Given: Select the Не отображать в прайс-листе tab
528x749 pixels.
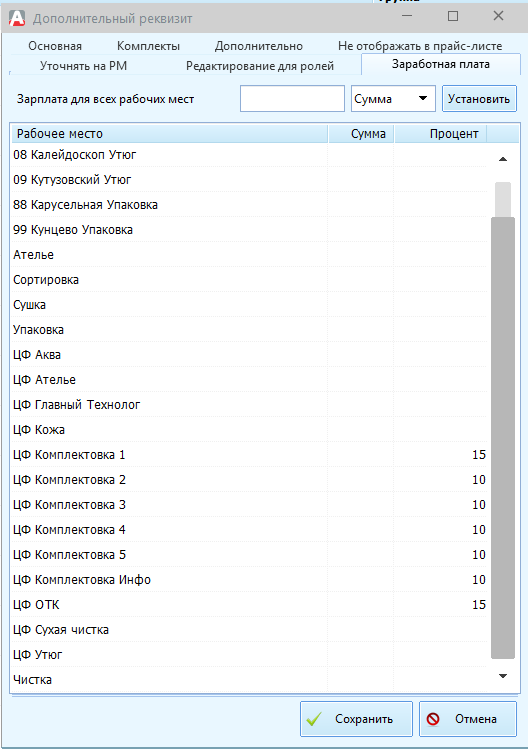Looking at the screenshot, I should click(420, 46).
